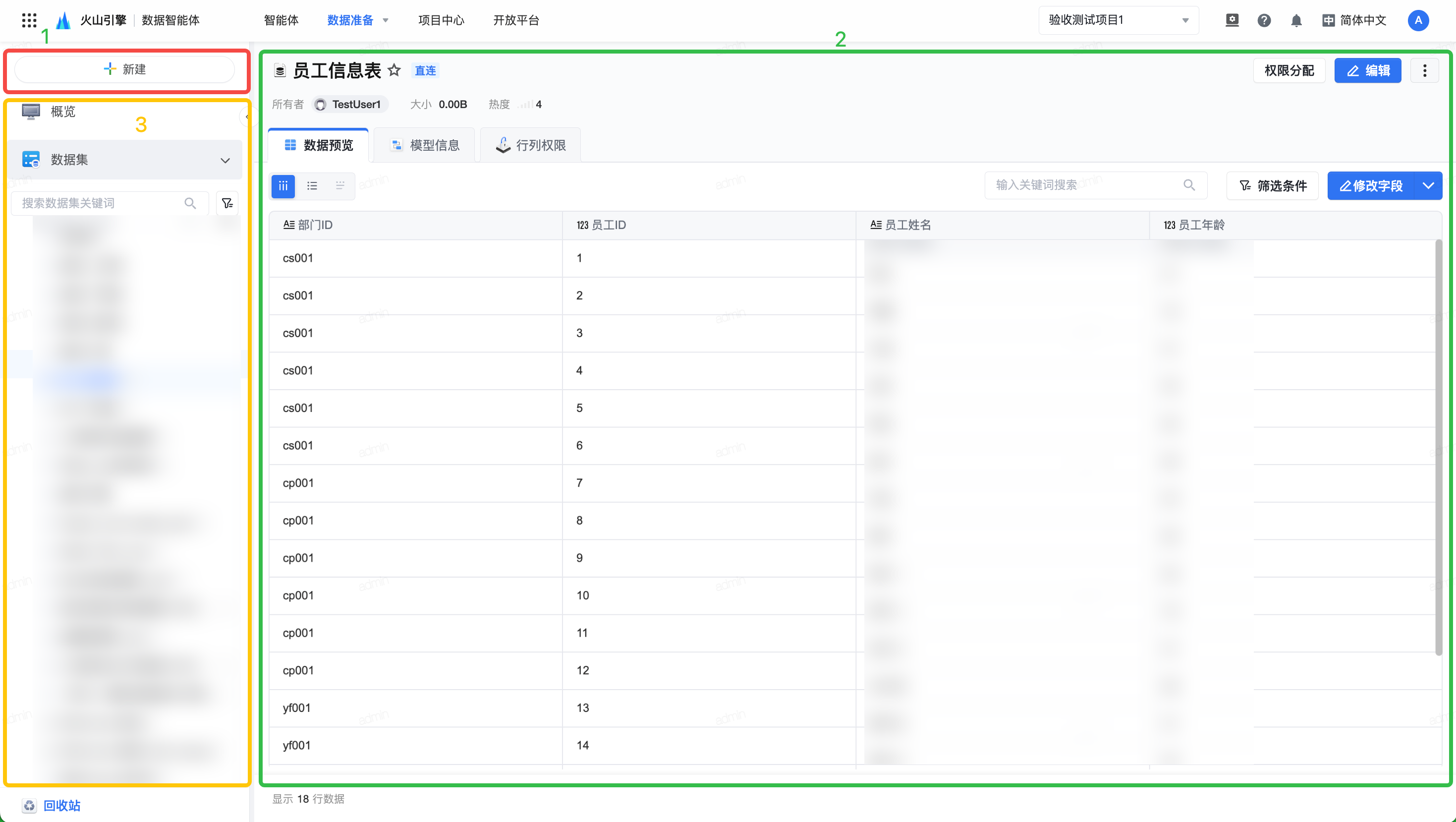Collapse the 数据集 sidebar section

(225, 160)
